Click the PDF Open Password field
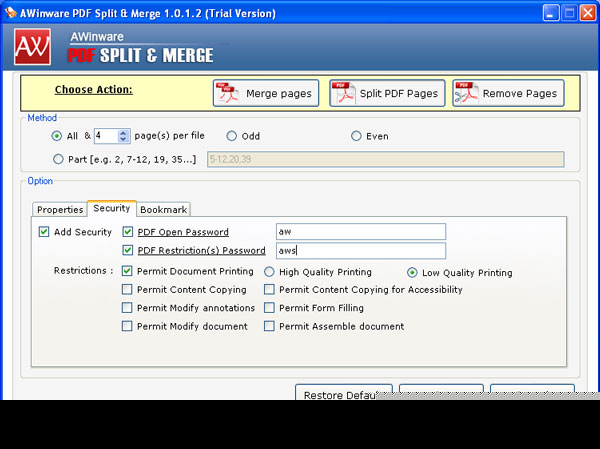The image size is (600, 449). click(x=361, y=232)
